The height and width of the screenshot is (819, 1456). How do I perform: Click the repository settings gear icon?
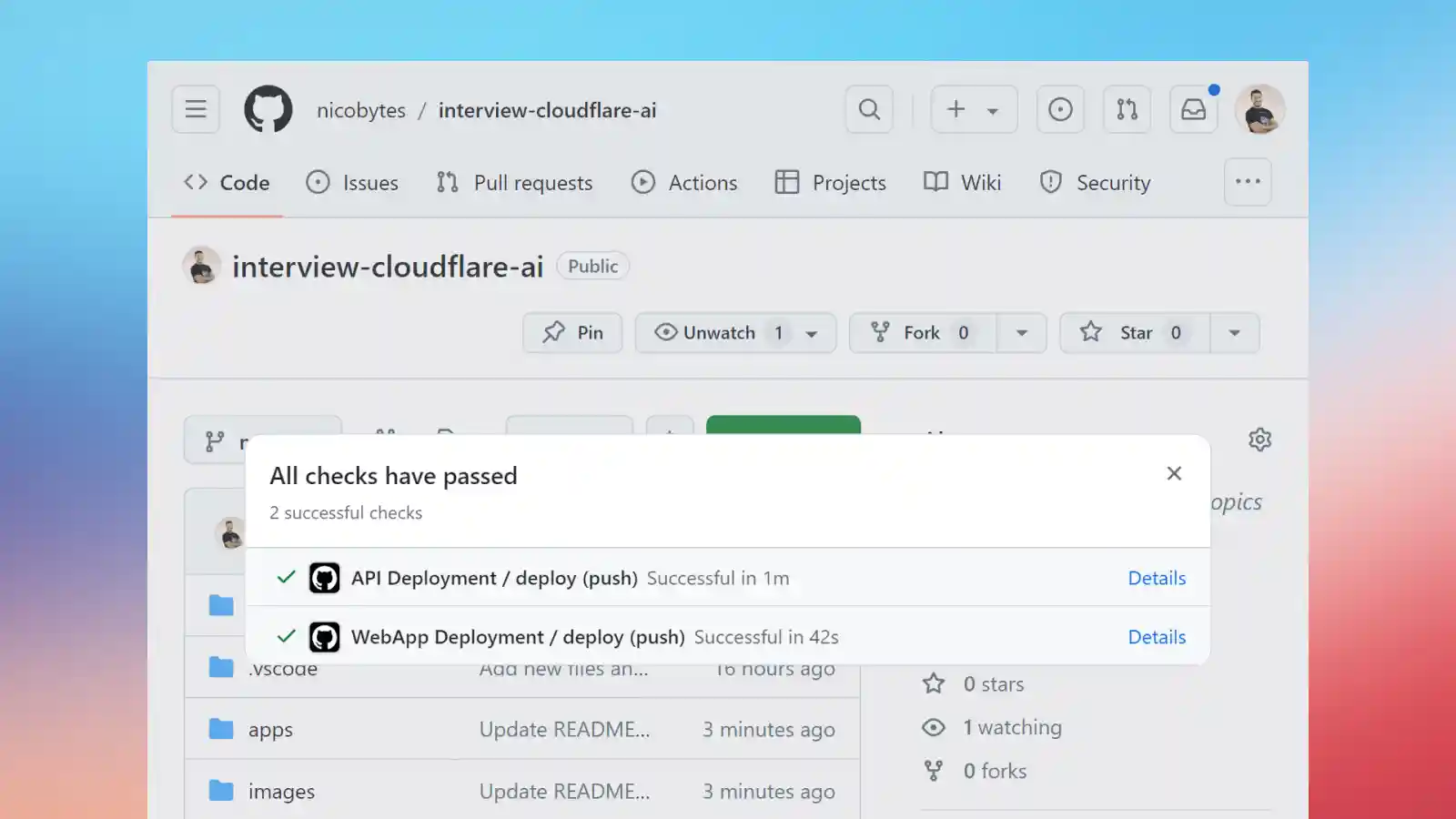coord(1259,440)
